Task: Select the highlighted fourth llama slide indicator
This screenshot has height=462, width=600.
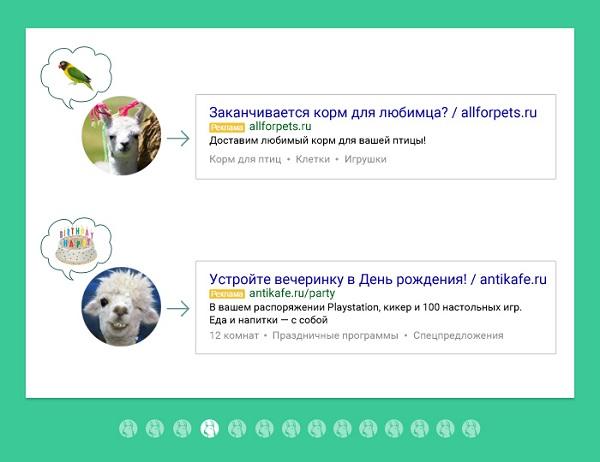Action: tap(210, 428)
